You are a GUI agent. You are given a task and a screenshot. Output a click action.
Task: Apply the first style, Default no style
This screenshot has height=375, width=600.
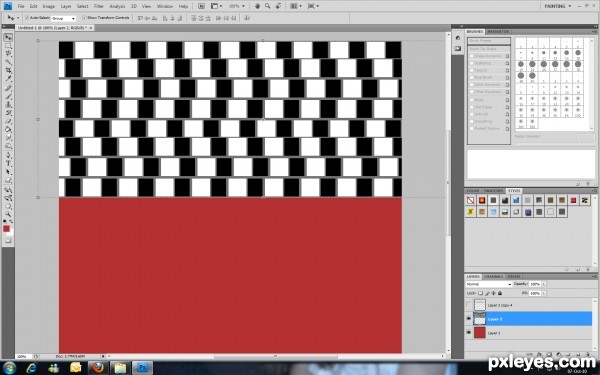tap(471, 200)
